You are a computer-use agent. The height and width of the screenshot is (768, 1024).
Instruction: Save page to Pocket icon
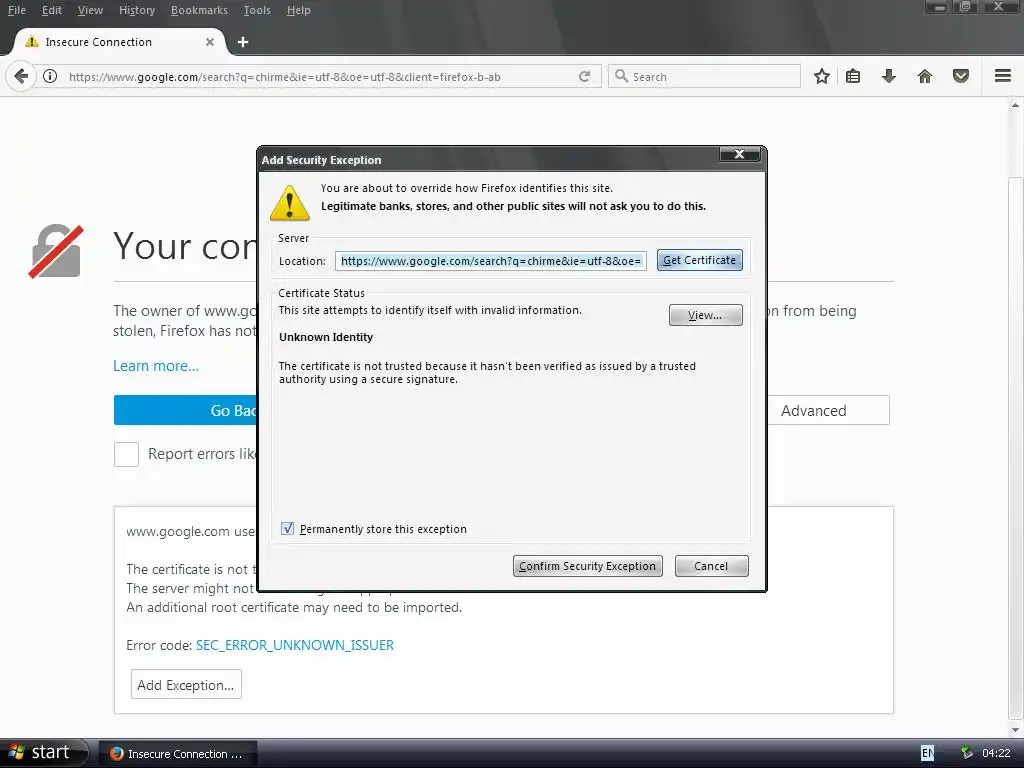coord(961,76)
